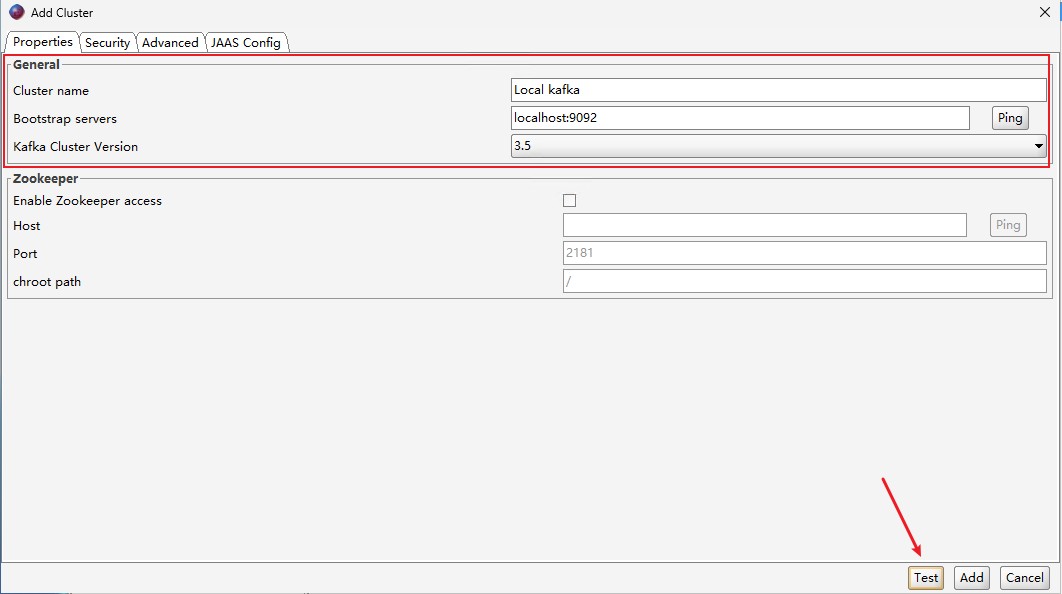Click the chroot path field

(805, 281)
